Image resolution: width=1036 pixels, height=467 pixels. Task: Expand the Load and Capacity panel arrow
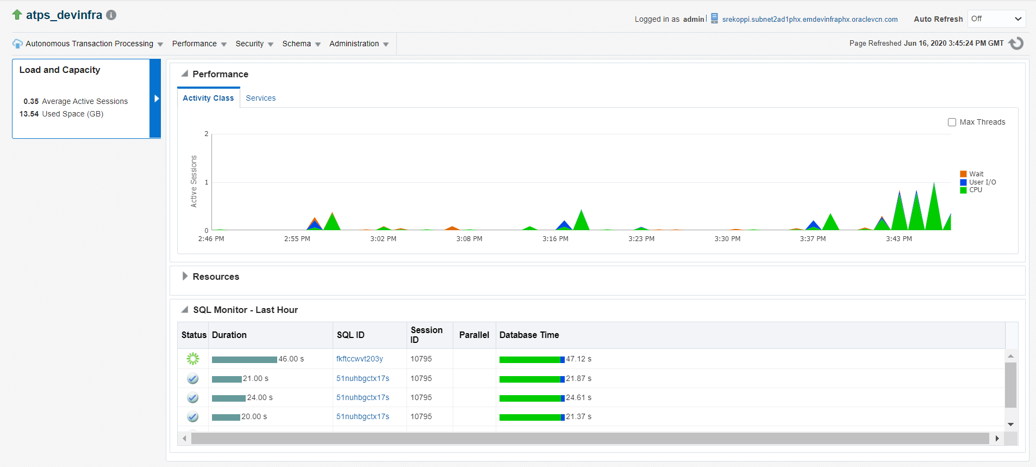[156, 98]
